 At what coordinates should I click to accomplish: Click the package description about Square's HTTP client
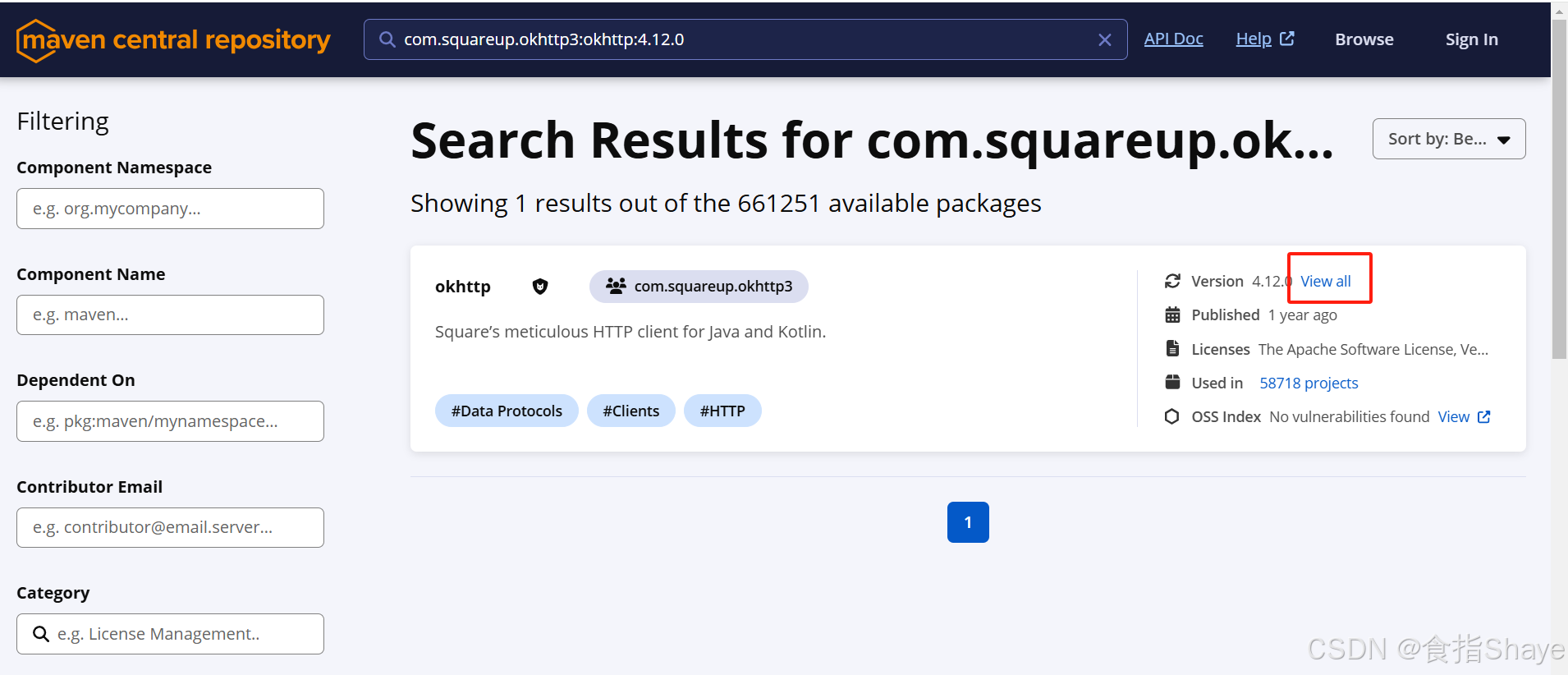click(630, 332)
